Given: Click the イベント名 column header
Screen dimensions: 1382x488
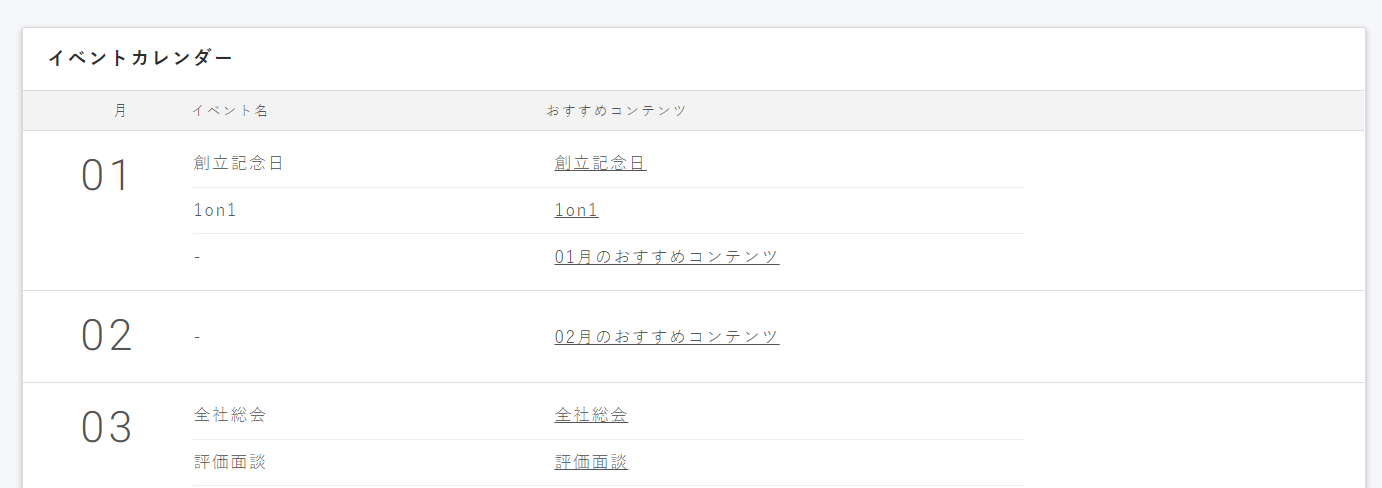Looking at the screenshot, I should pyautogui.click(x=230, y=111).
